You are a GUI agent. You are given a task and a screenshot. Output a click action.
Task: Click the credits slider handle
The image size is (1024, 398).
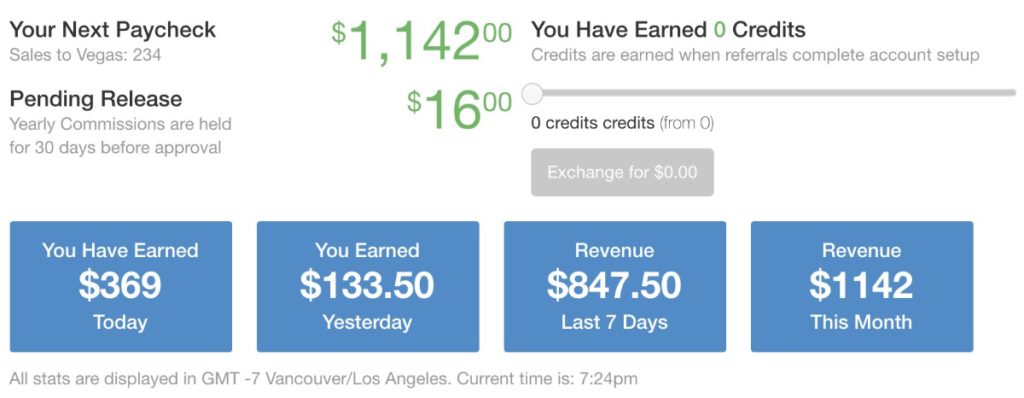(533, 93)
